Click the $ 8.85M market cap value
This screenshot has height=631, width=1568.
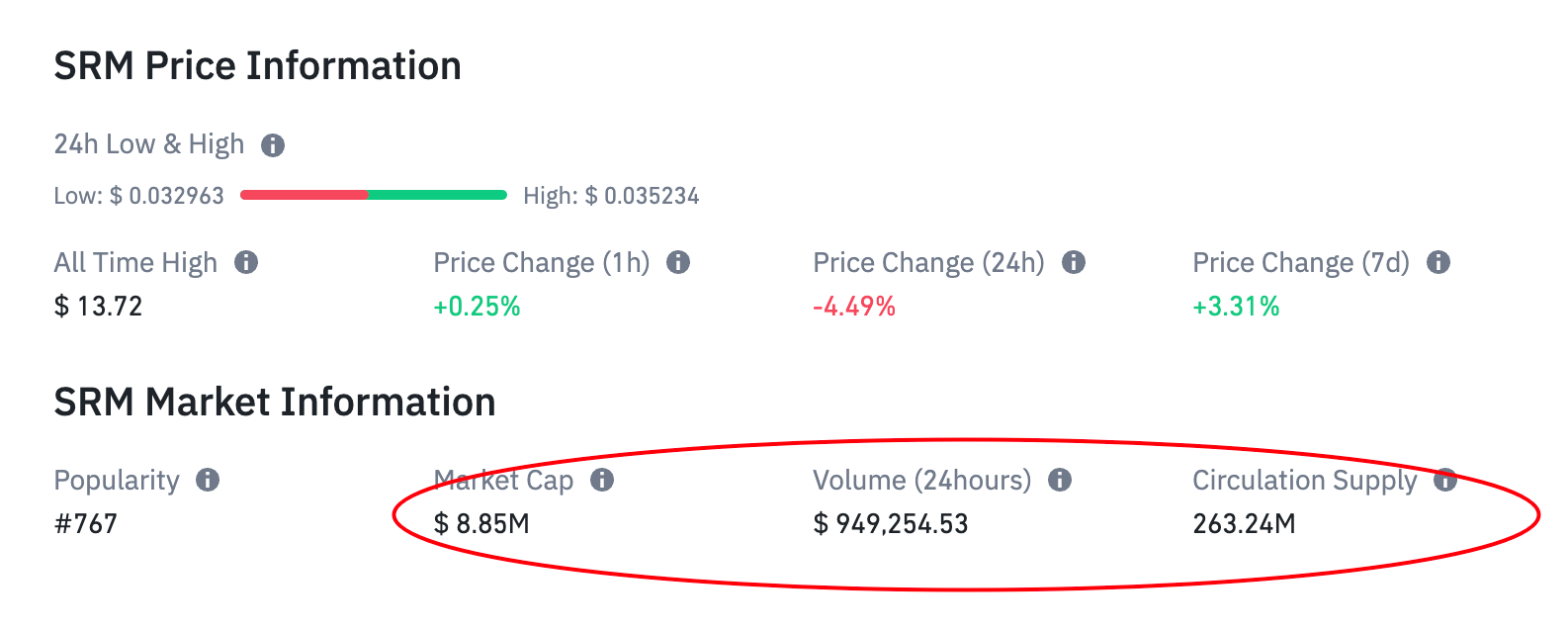pos(481,524)
